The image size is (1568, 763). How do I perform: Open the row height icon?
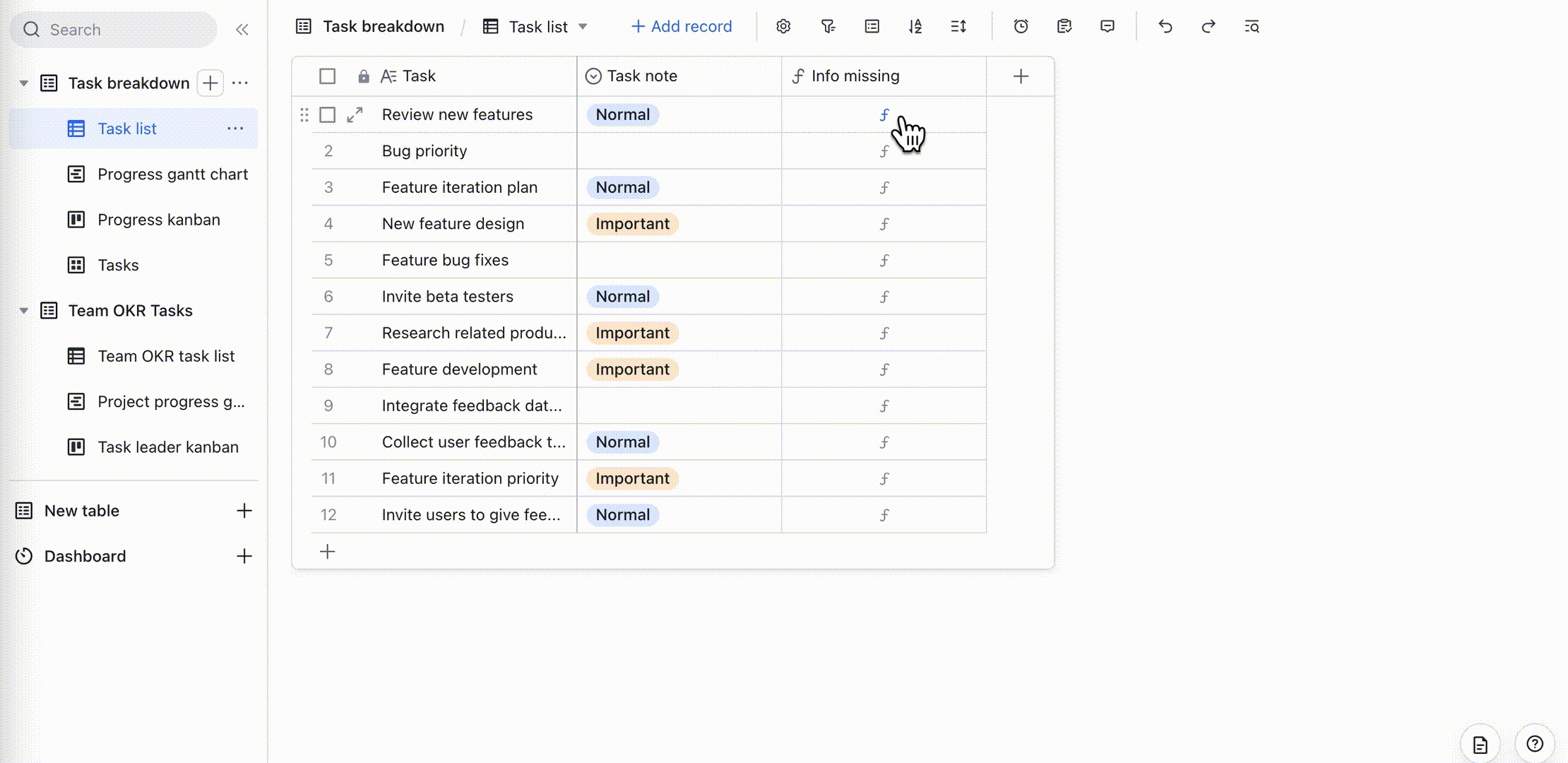(958, 27)
